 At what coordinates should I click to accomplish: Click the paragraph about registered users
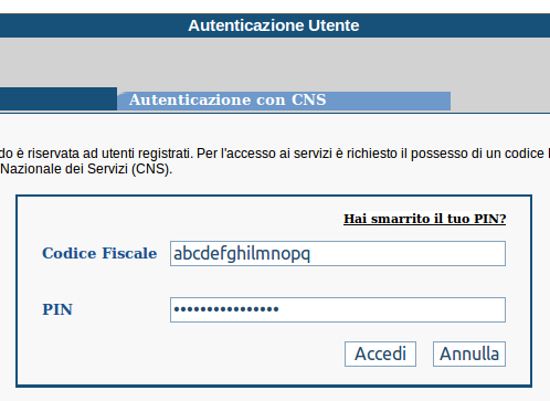(x=275, y=154)
